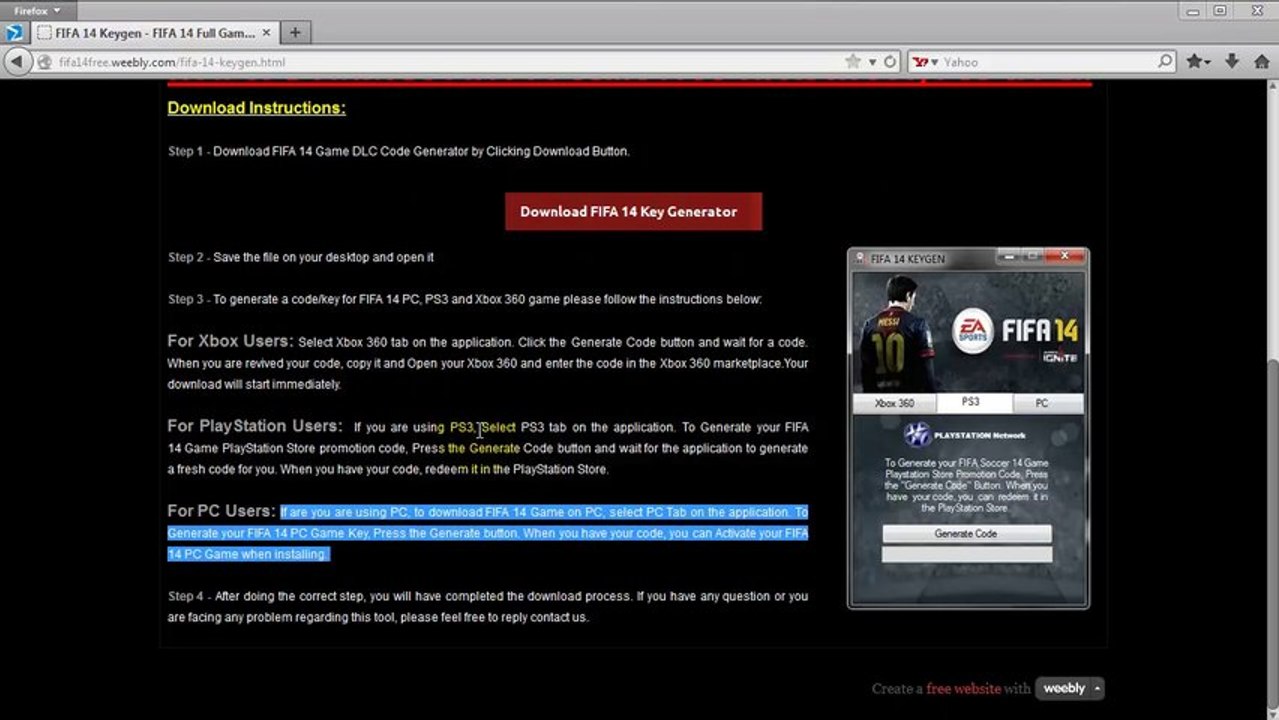1279x720 pixels.
Task: Open the "free website" Weebly link
Action: pos(963,689)
